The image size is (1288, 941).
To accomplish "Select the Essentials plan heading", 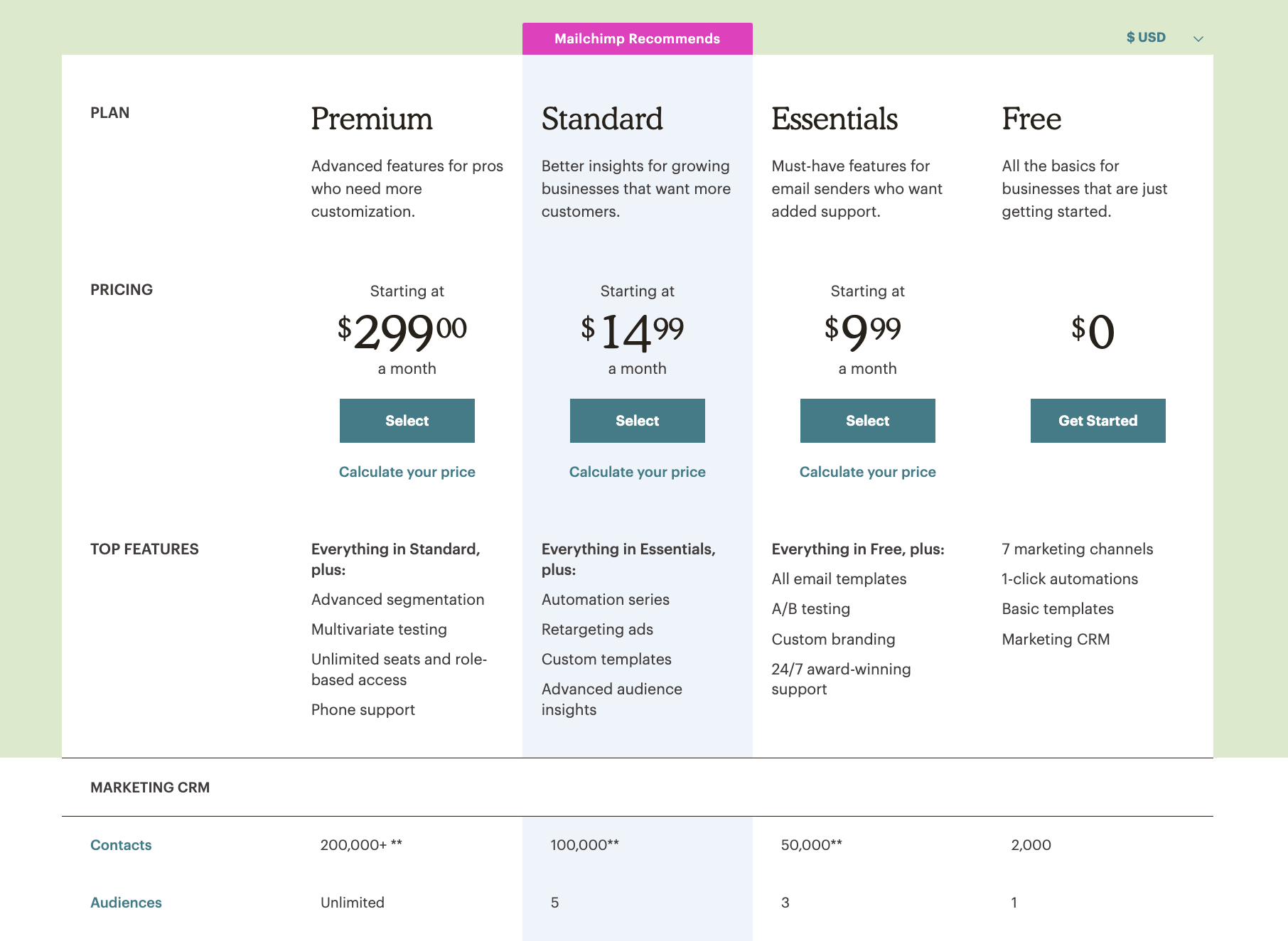I will coord(834,119).
